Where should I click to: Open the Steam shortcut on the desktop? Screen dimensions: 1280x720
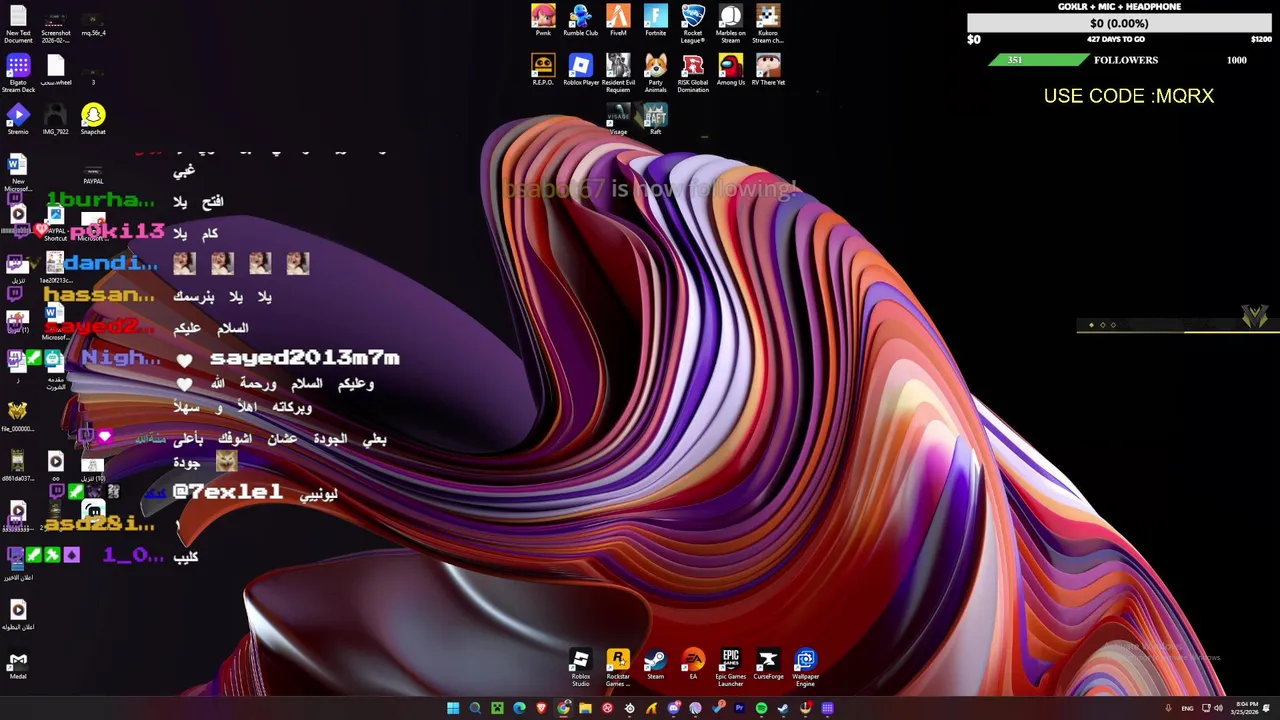point(655,665)
